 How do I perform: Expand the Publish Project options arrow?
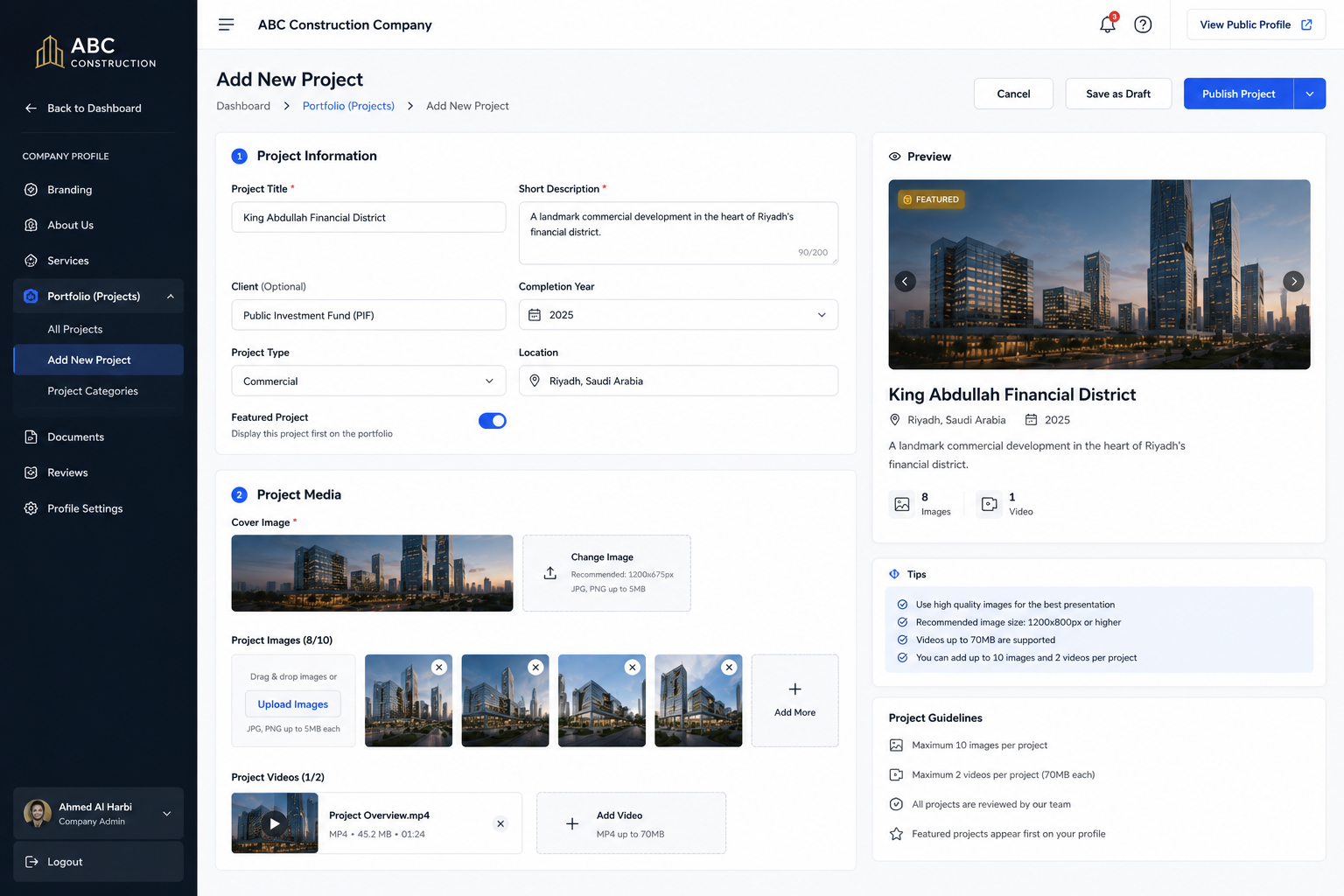pos(1310,94)
